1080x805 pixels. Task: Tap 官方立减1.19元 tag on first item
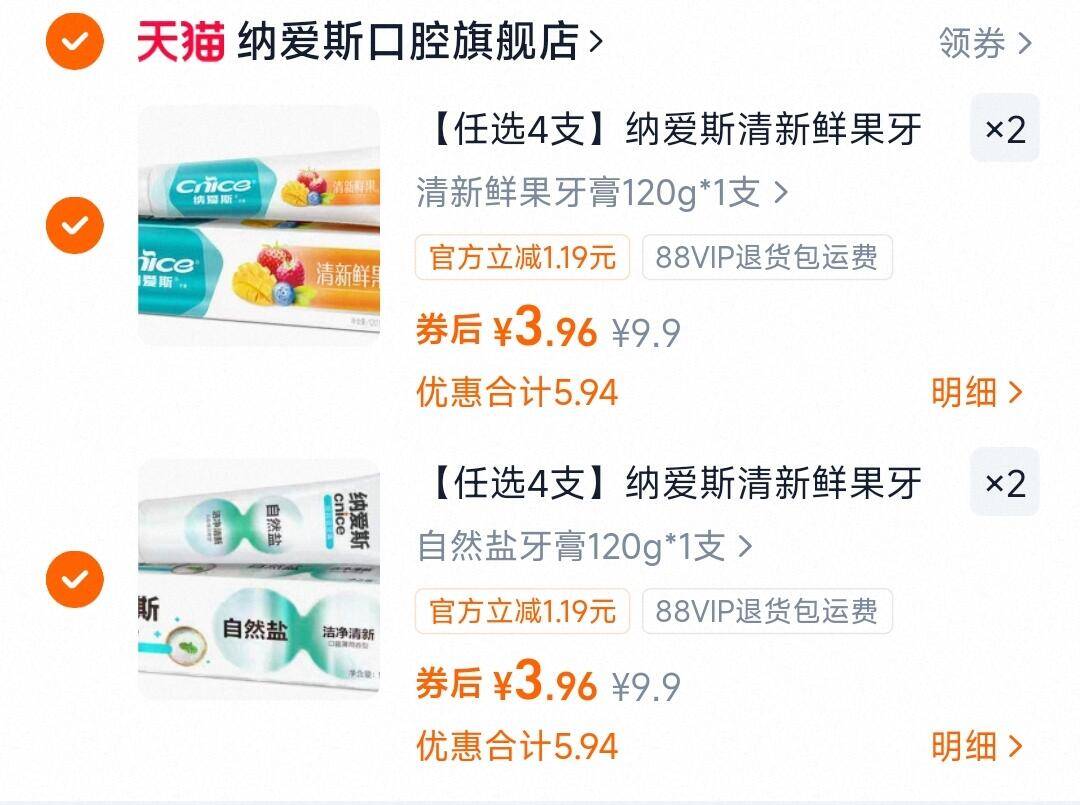point(522,258)
